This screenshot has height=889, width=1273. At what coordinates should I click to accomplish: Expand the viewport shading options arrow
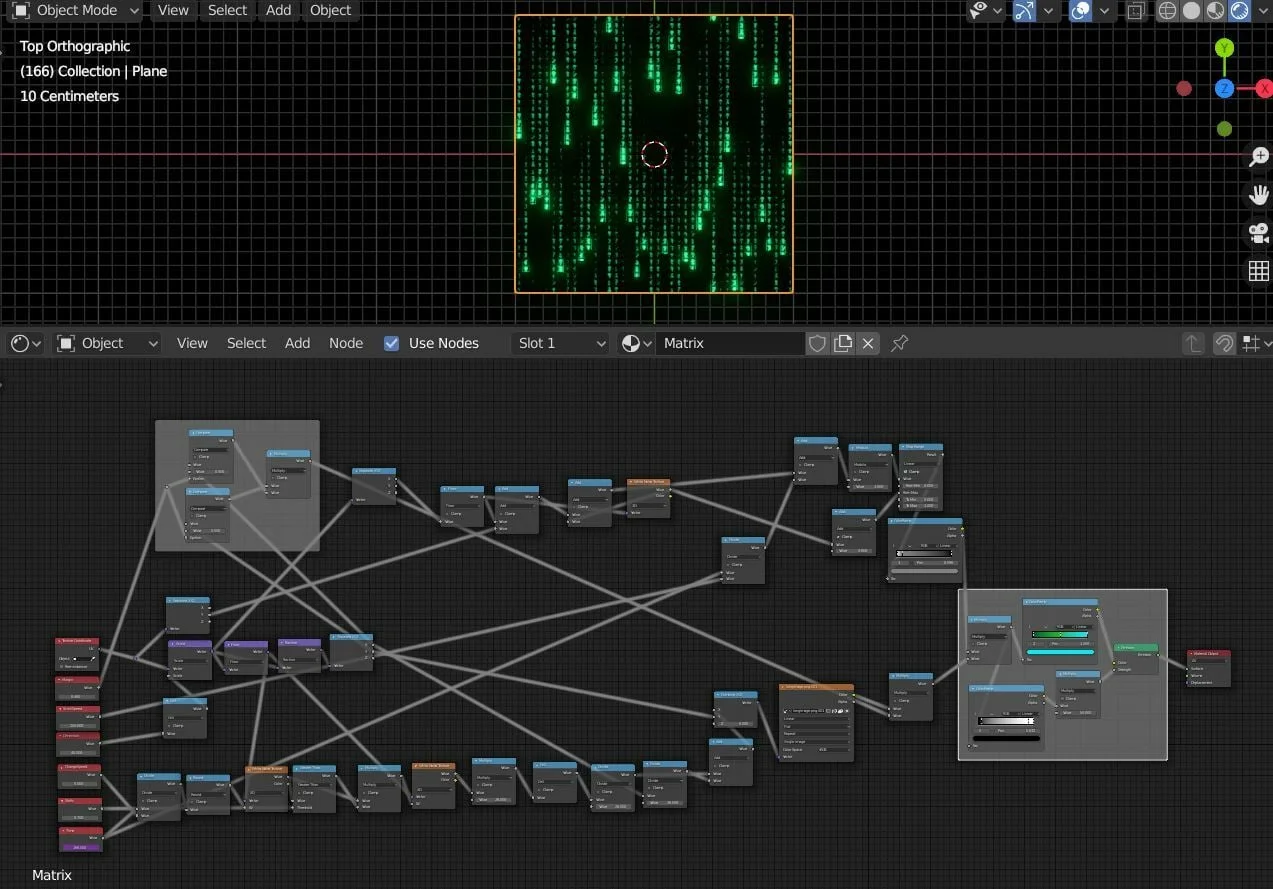(1262, 11)
